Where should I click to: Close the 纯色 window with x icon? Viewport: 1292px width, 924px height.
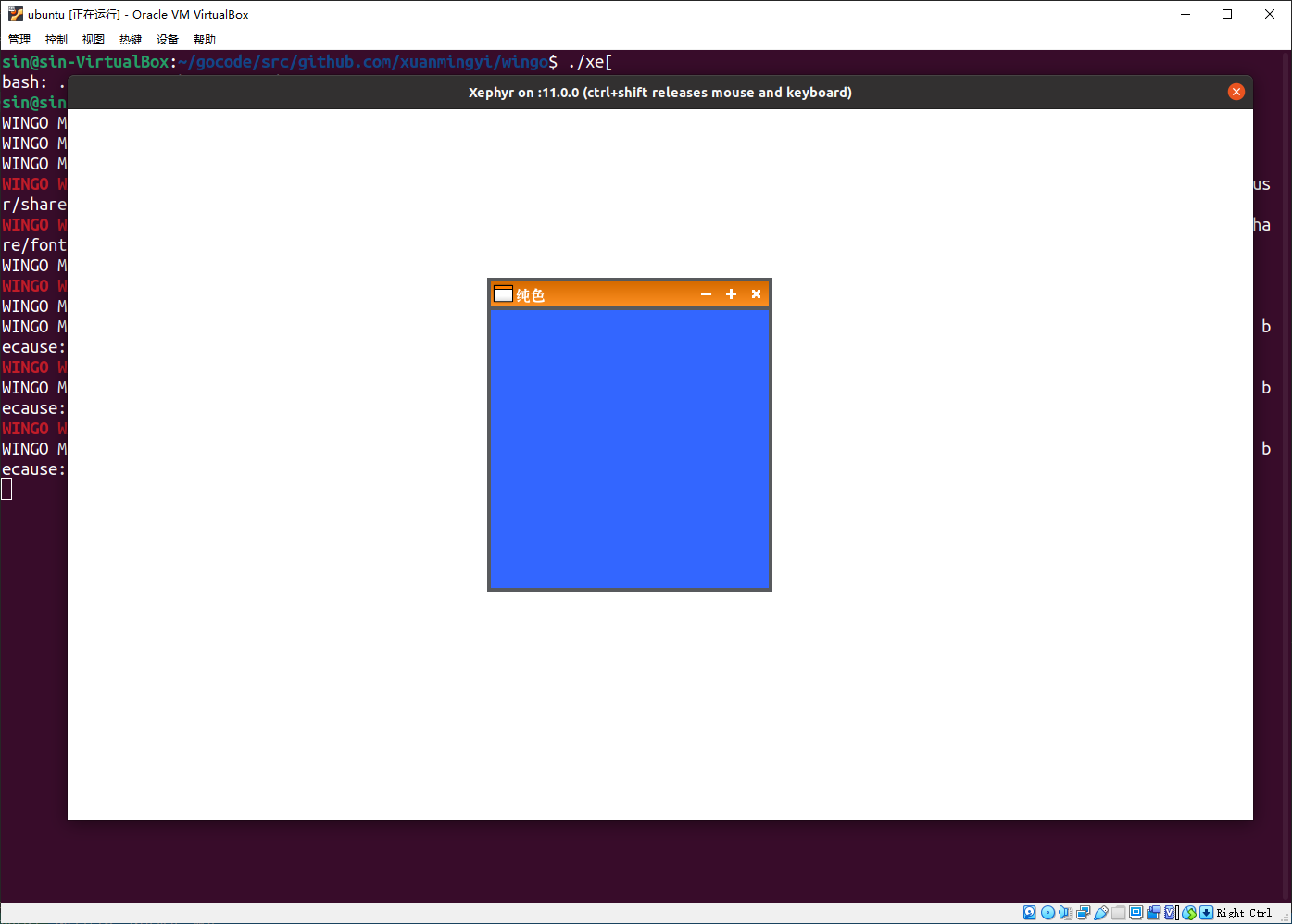(756, 293)
